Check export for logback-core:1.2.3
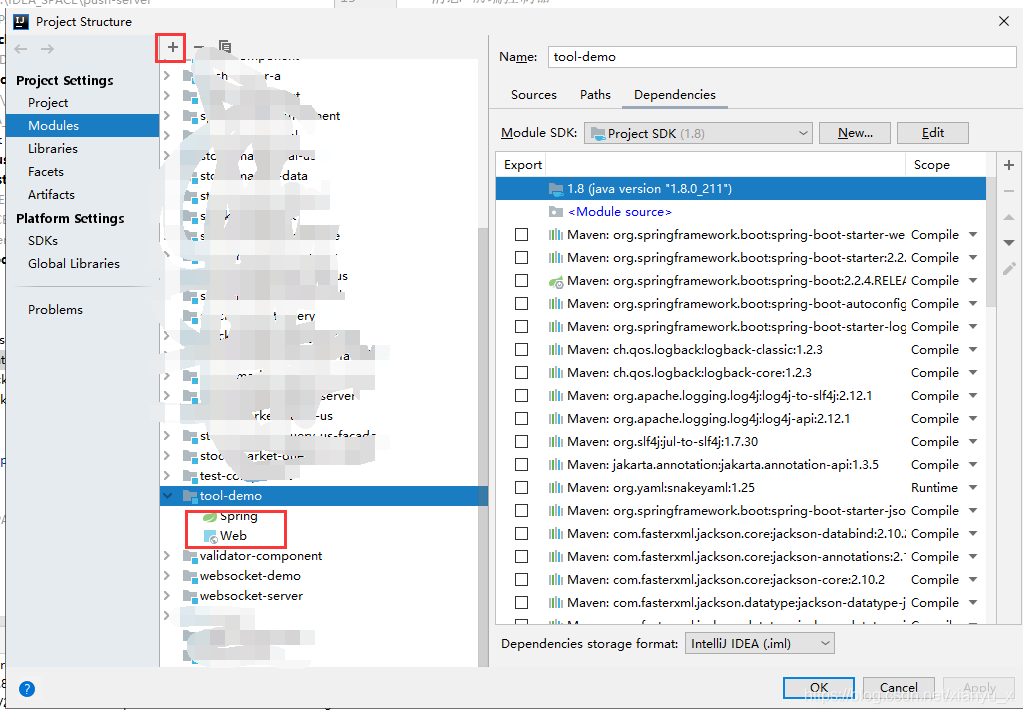Image resolution: width=1023 pixels, height=714 pixels. [521, 373]
